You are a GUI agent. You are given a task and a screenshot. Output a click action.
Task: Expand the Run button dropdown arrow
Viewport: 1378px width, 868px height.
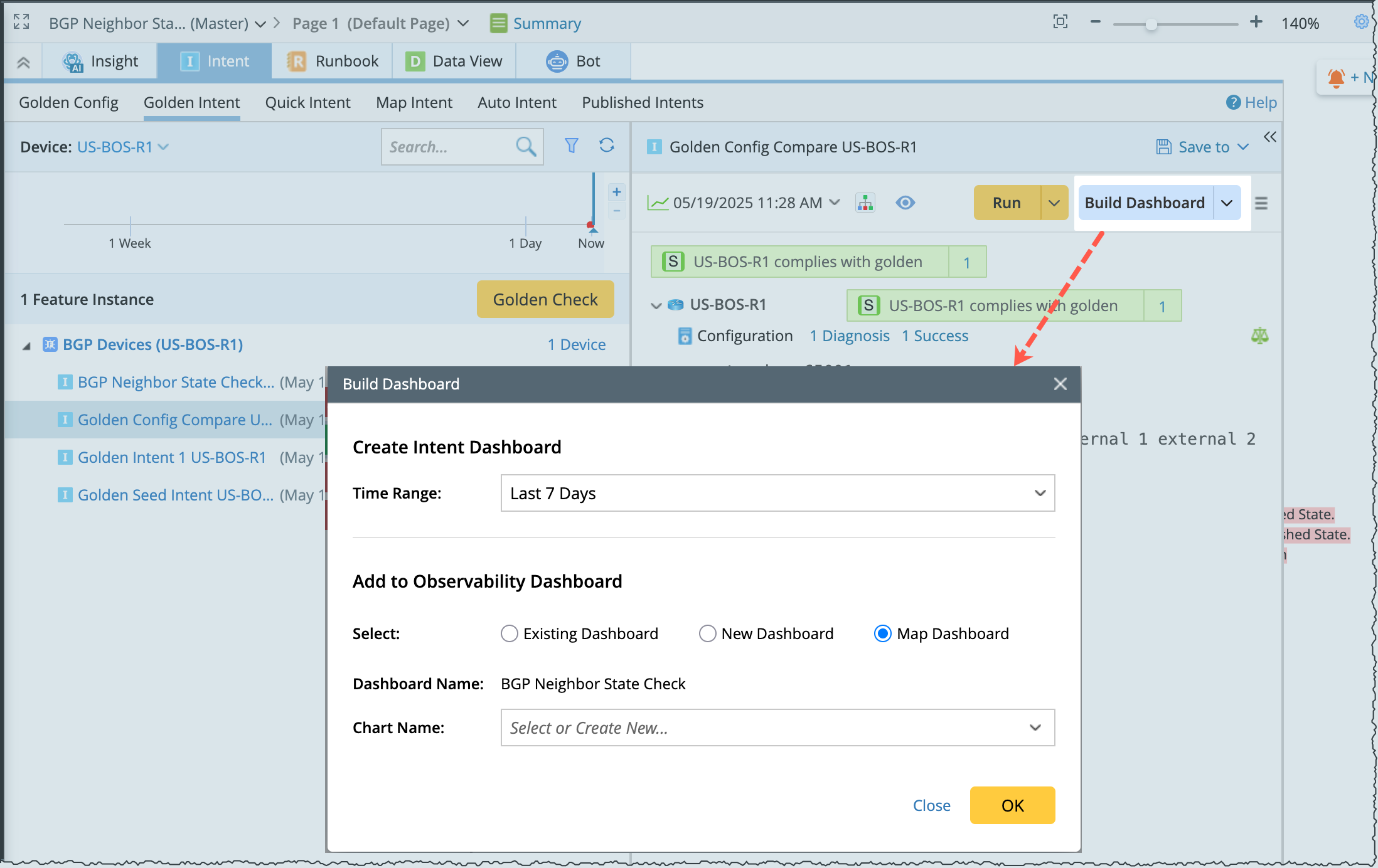pos(1054,203)
